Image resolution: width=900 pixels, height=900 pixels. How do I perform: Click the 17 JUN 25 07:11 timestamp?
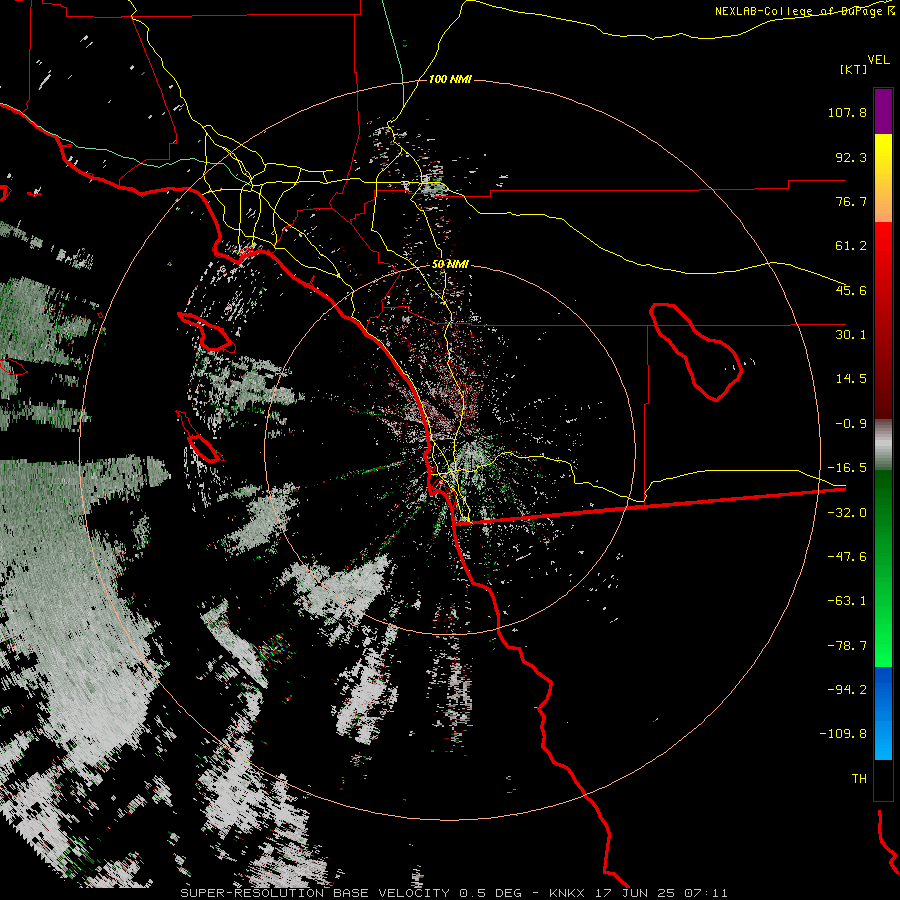click(x=660, y=893)
